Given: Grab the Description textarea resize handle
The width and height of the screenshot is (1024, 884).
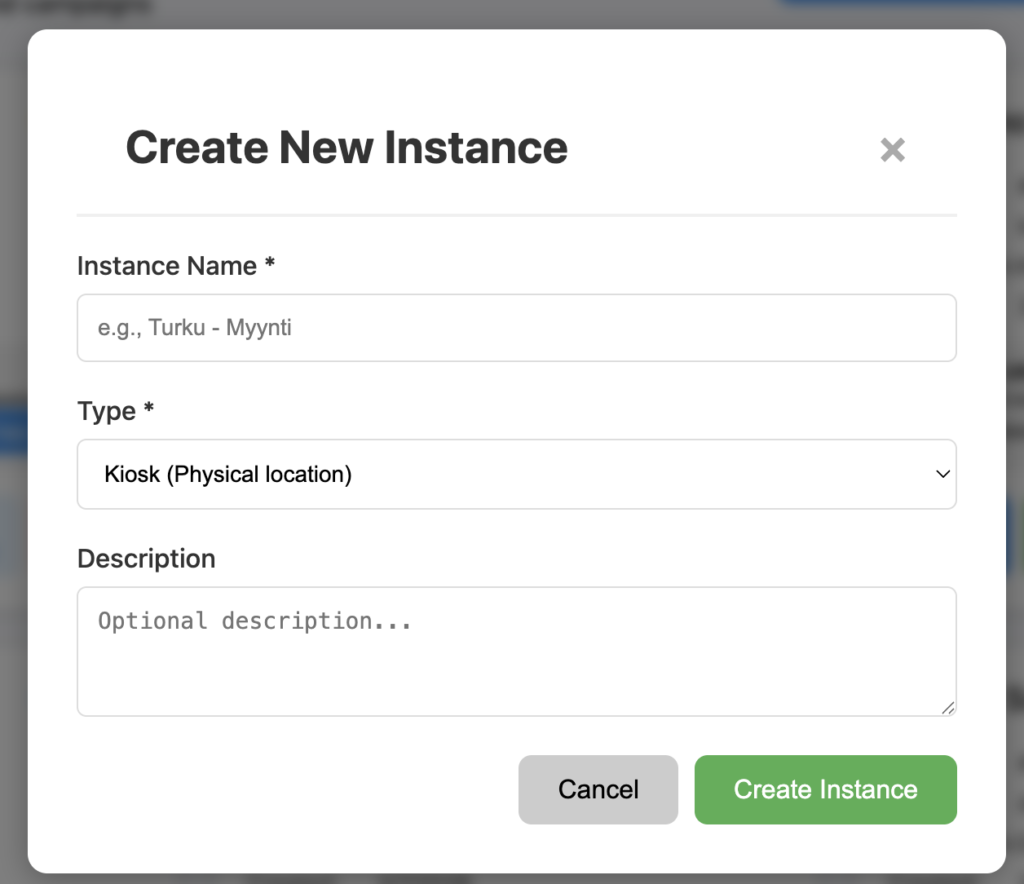Looking at the screenshot, I should point(947,707).
